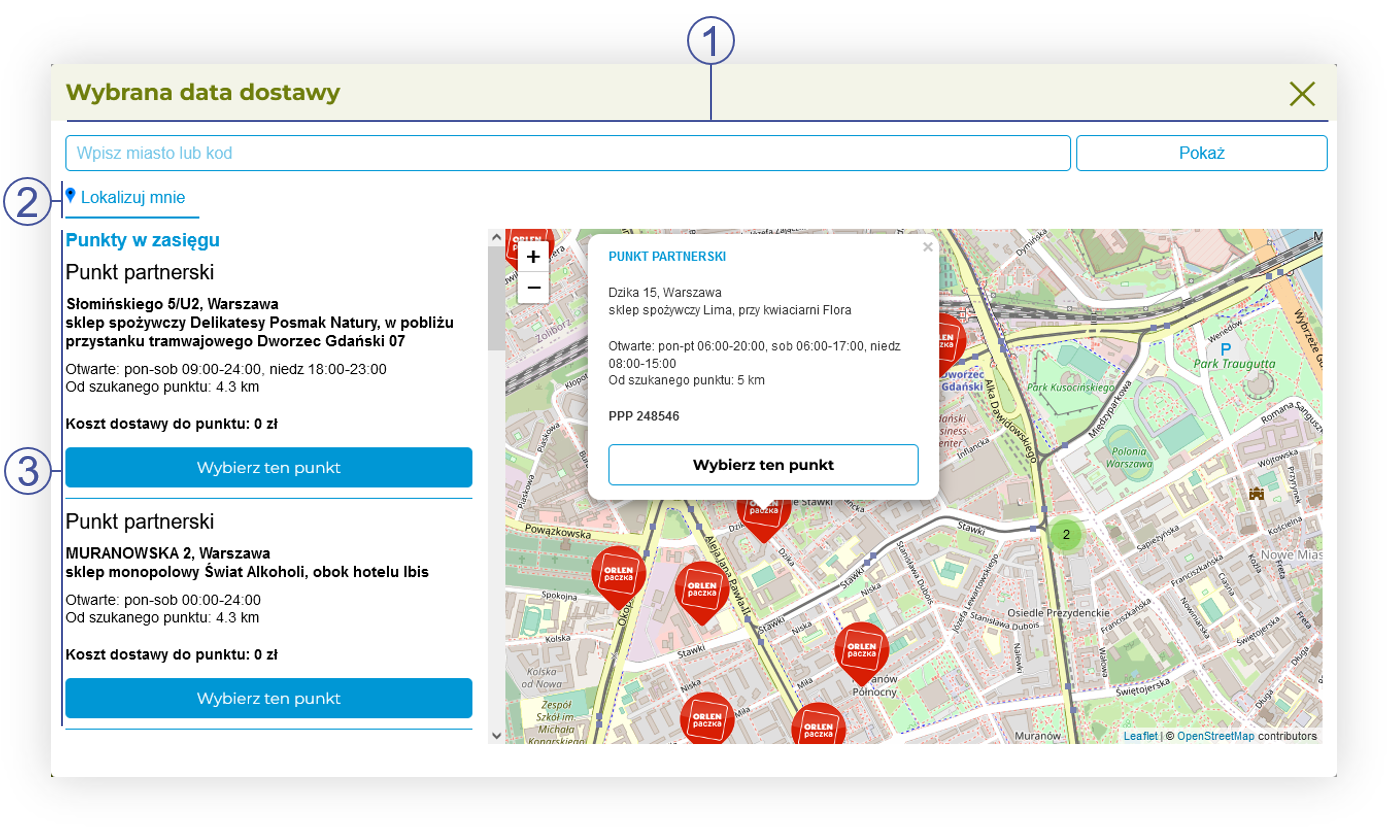Click the points list scrollbar thumb
1392x834 pixels.
(497, 298)
